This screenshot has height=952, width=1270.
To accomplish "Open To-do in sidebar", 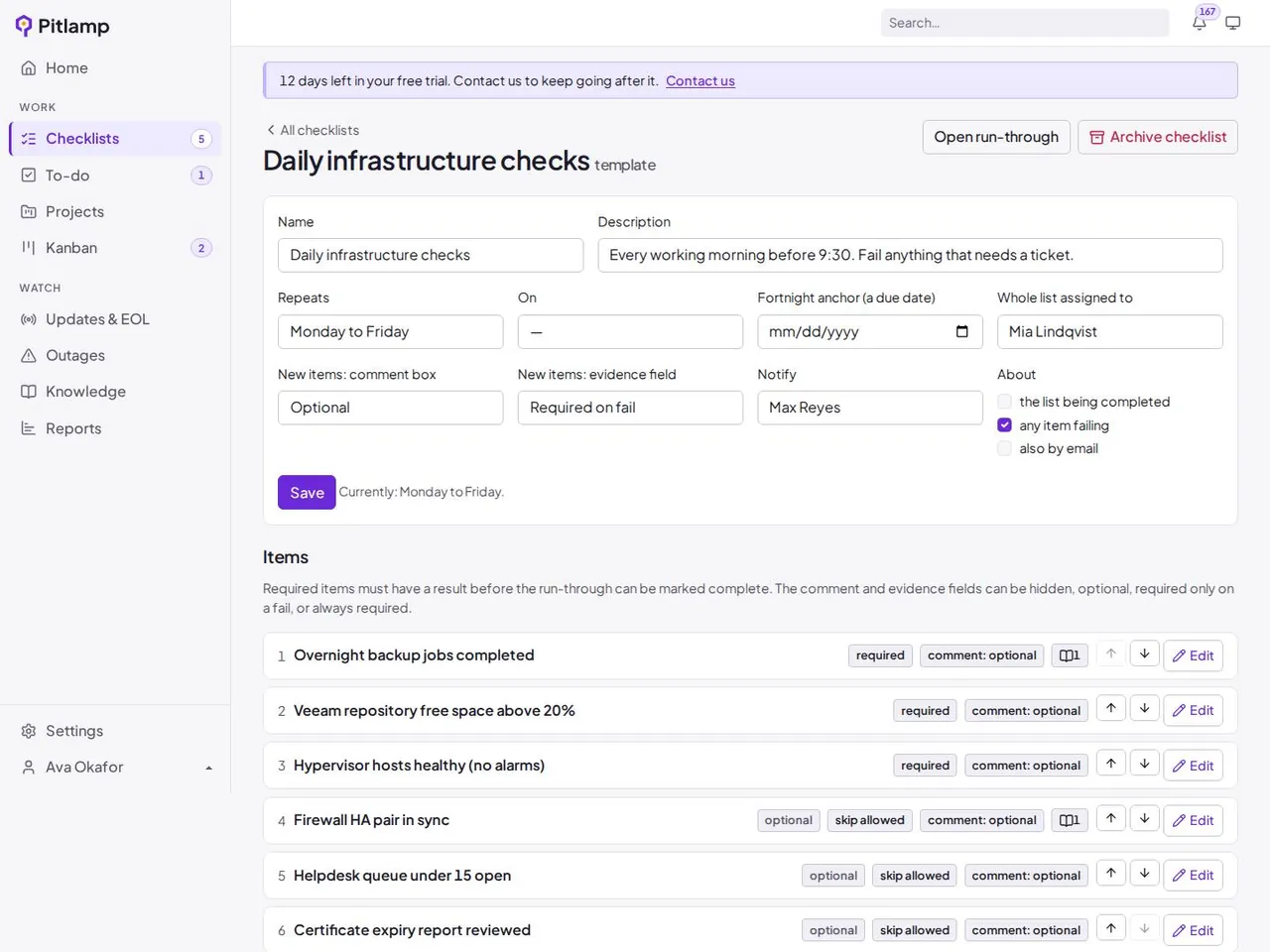I will (115, 176).
